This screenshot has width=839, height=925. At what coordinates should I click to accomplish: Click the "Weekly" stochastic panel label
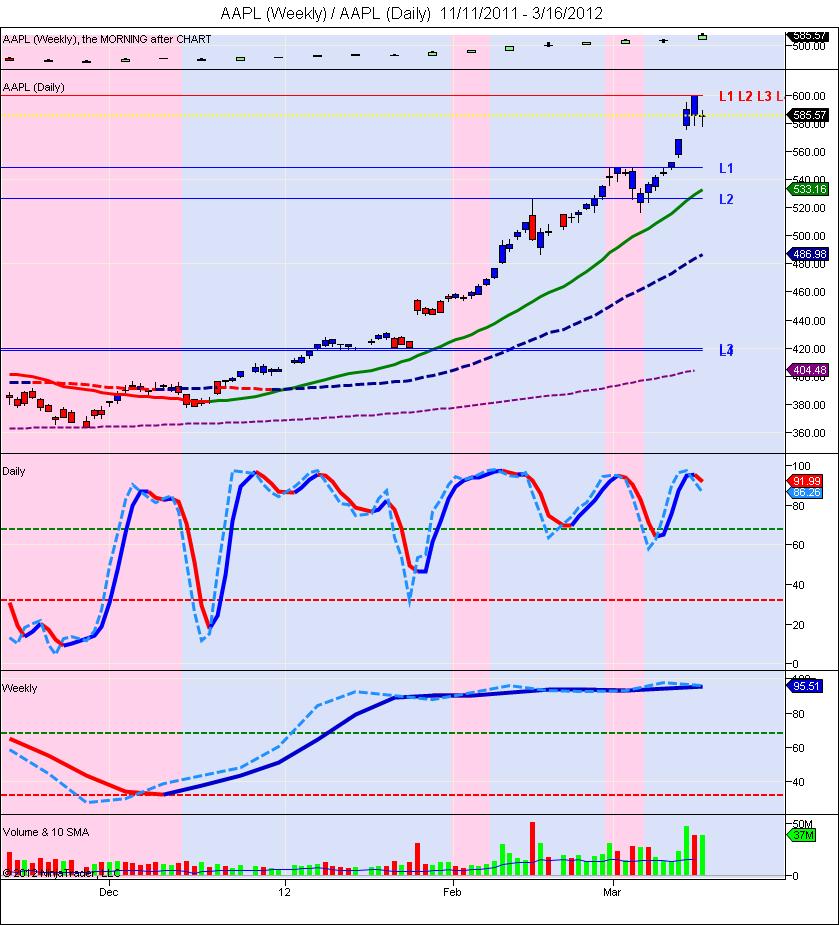19,688
